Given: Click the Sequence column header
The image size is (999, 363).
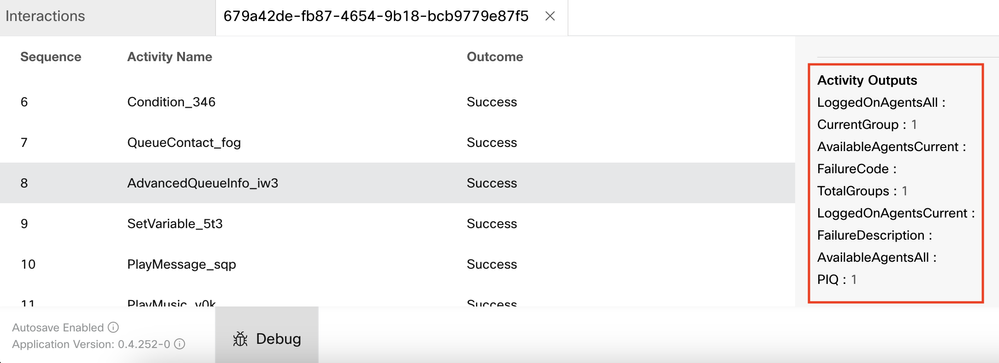Looking at the screenshot, I should (x=51, y=57).
